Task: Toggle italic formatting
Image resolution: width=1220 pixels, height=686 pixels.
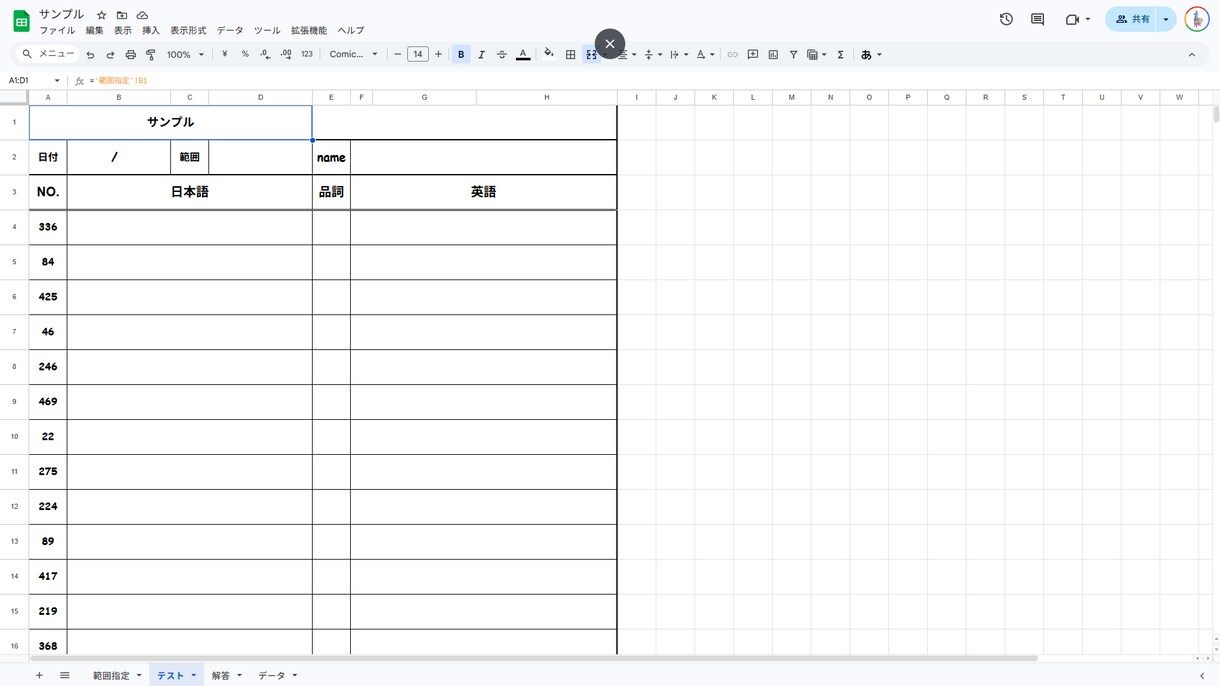Action: (x=481, y=55)
